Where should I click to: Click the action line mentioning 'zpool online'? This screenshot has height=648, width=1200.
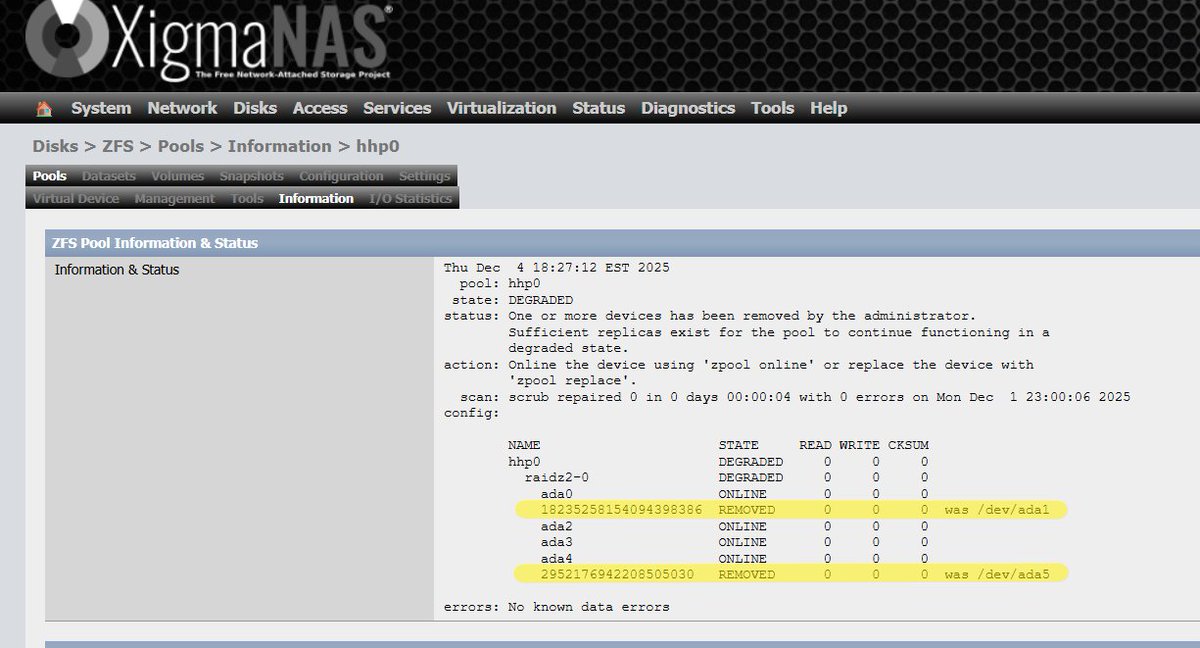coord(739,365)
